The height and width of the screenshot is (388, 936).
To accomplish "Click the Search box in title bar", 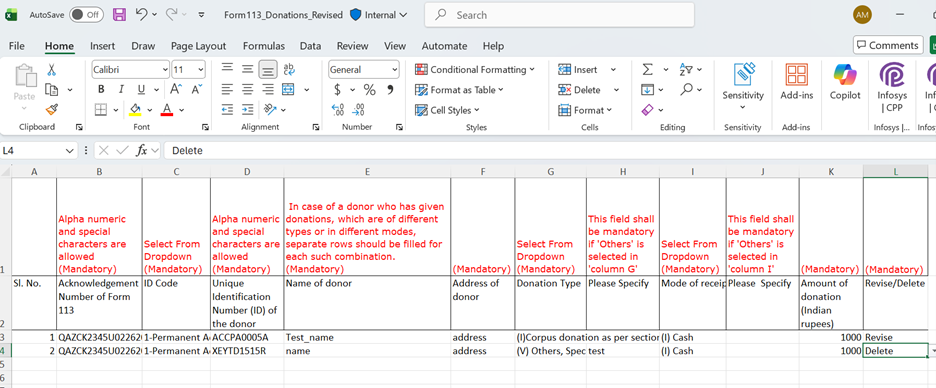I will click(559, 15).
